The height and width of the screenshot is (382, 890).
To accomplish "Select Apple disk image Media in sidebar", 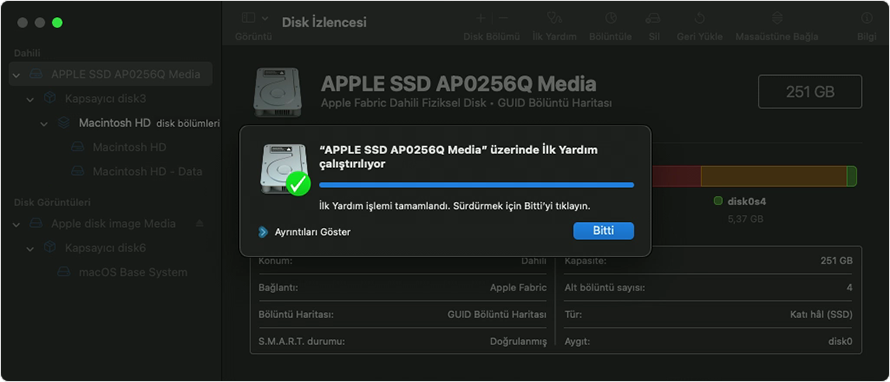I will pos(113,224).
